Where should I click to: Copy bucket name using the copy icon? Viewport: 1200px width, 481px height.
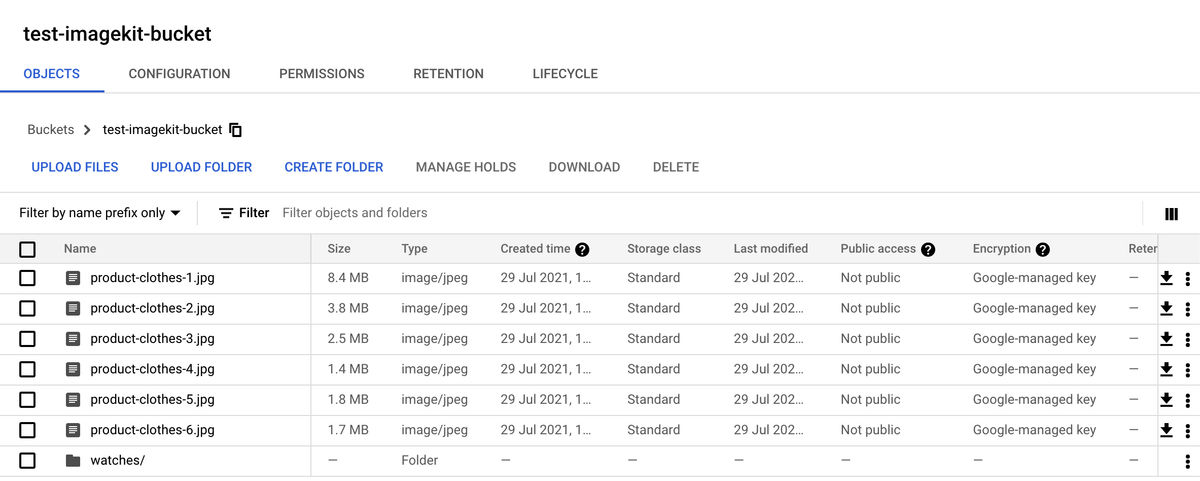[236, 130]
